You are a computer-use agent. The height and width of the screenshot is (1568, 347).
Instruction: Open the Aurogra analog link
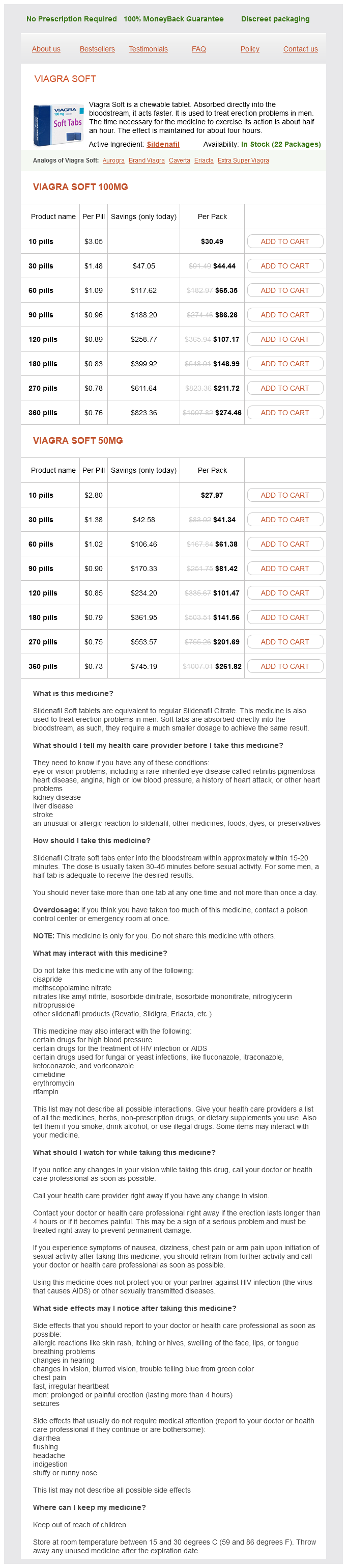113,160
